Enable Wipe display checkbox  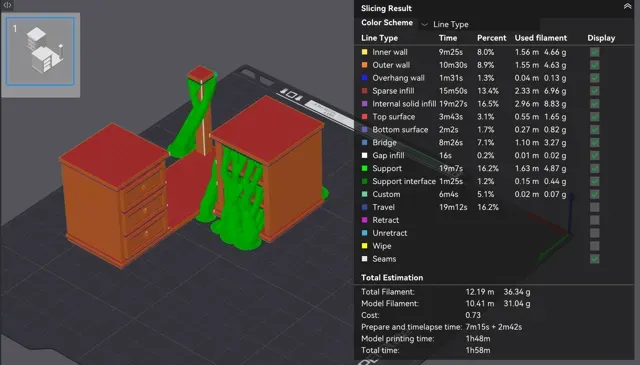pyautogui.click(x=595, y=246)
